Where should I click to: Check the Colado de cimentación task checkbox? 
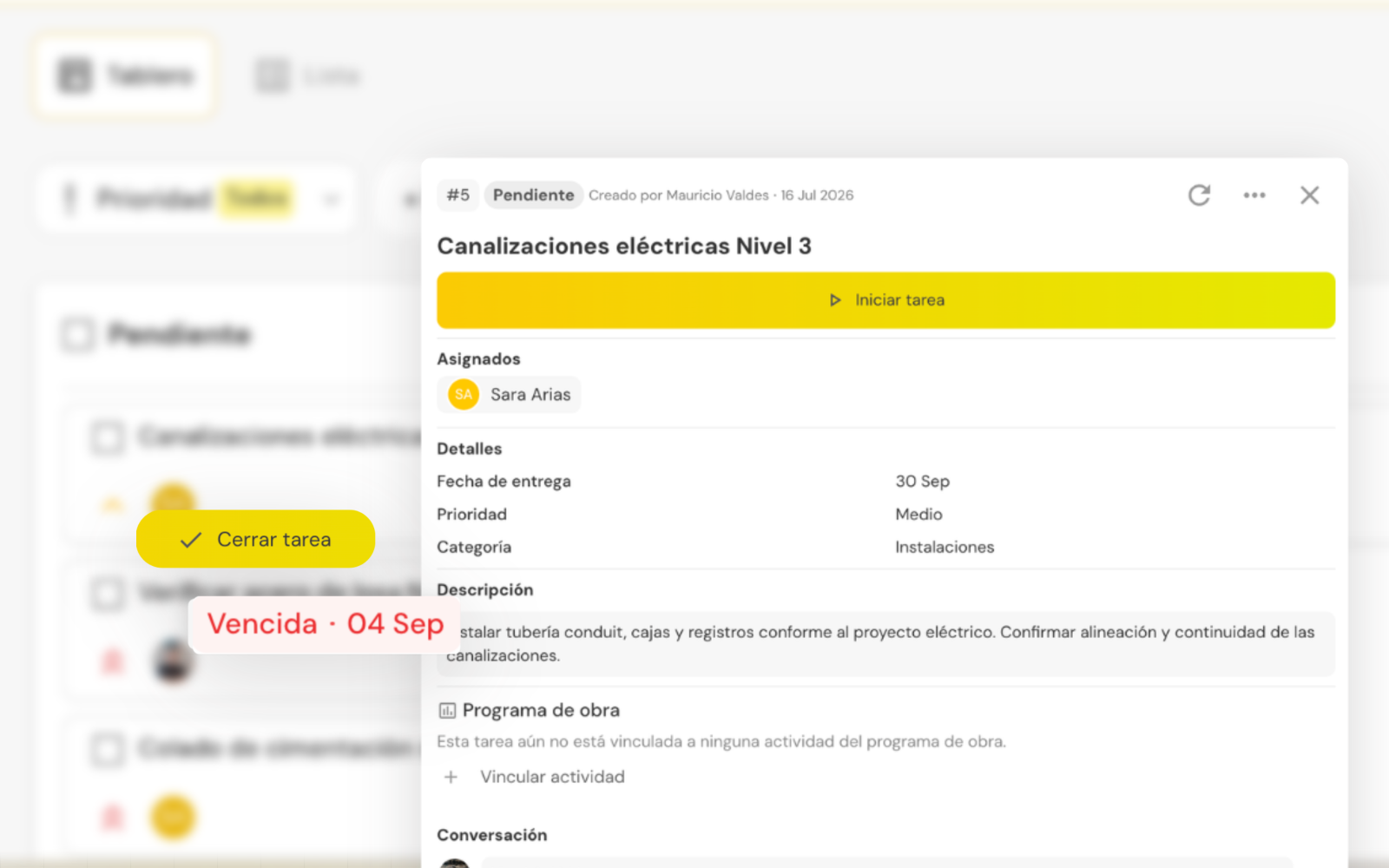pos(108,749)
